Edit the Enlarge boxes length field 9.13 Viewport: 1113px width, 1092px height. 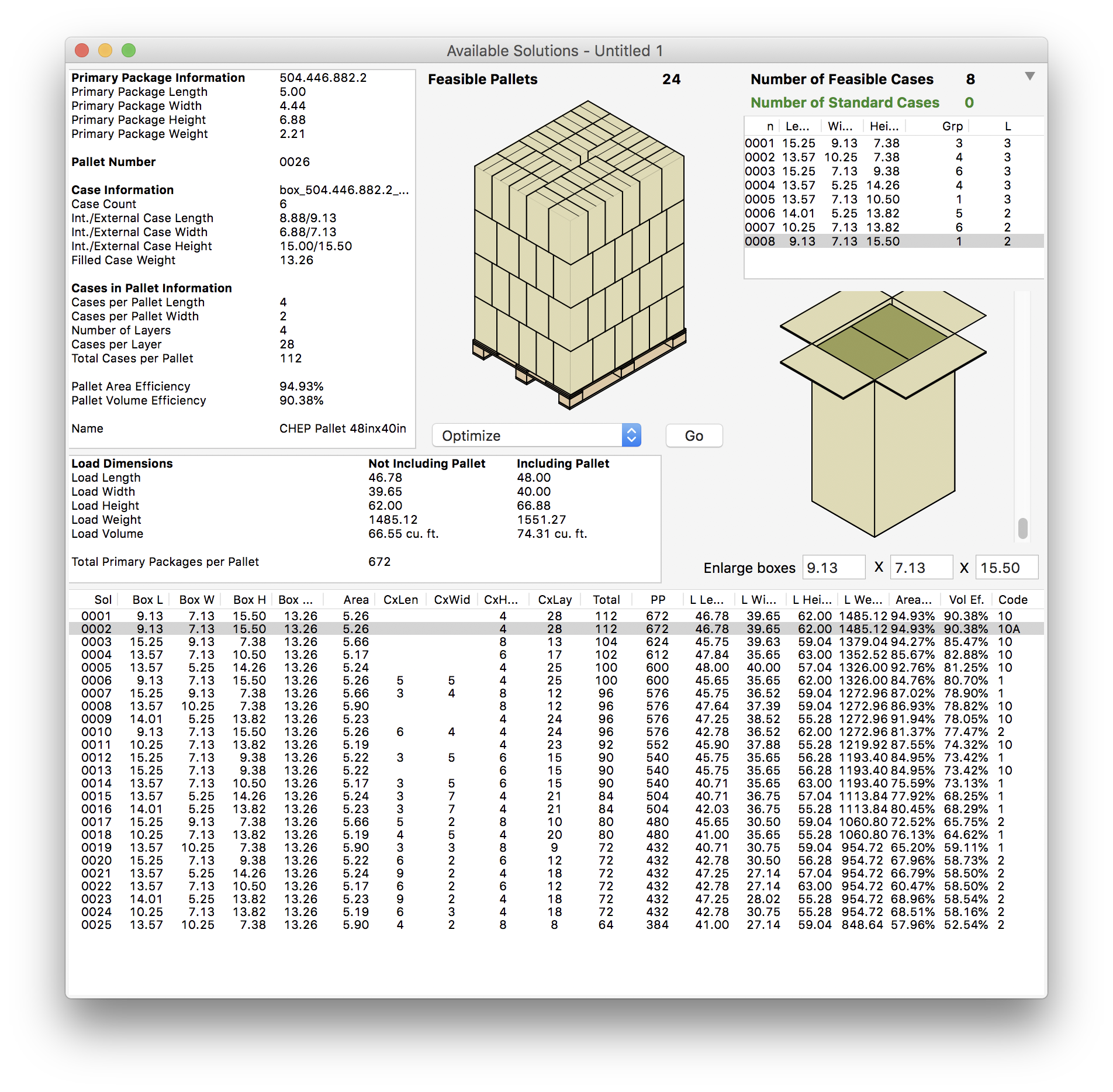coord(833,568)
